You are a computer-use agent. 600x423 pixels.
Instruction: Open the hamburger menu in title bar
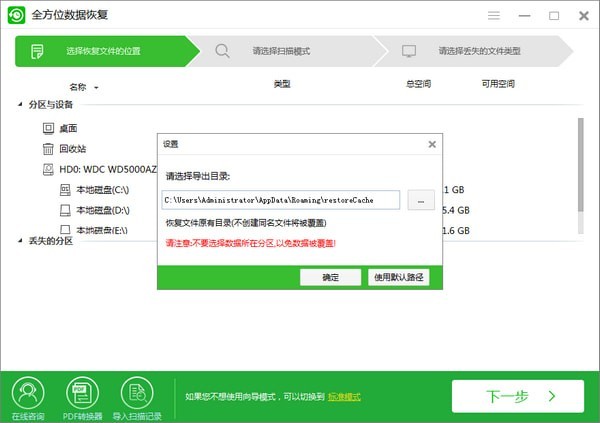(494, 15)
